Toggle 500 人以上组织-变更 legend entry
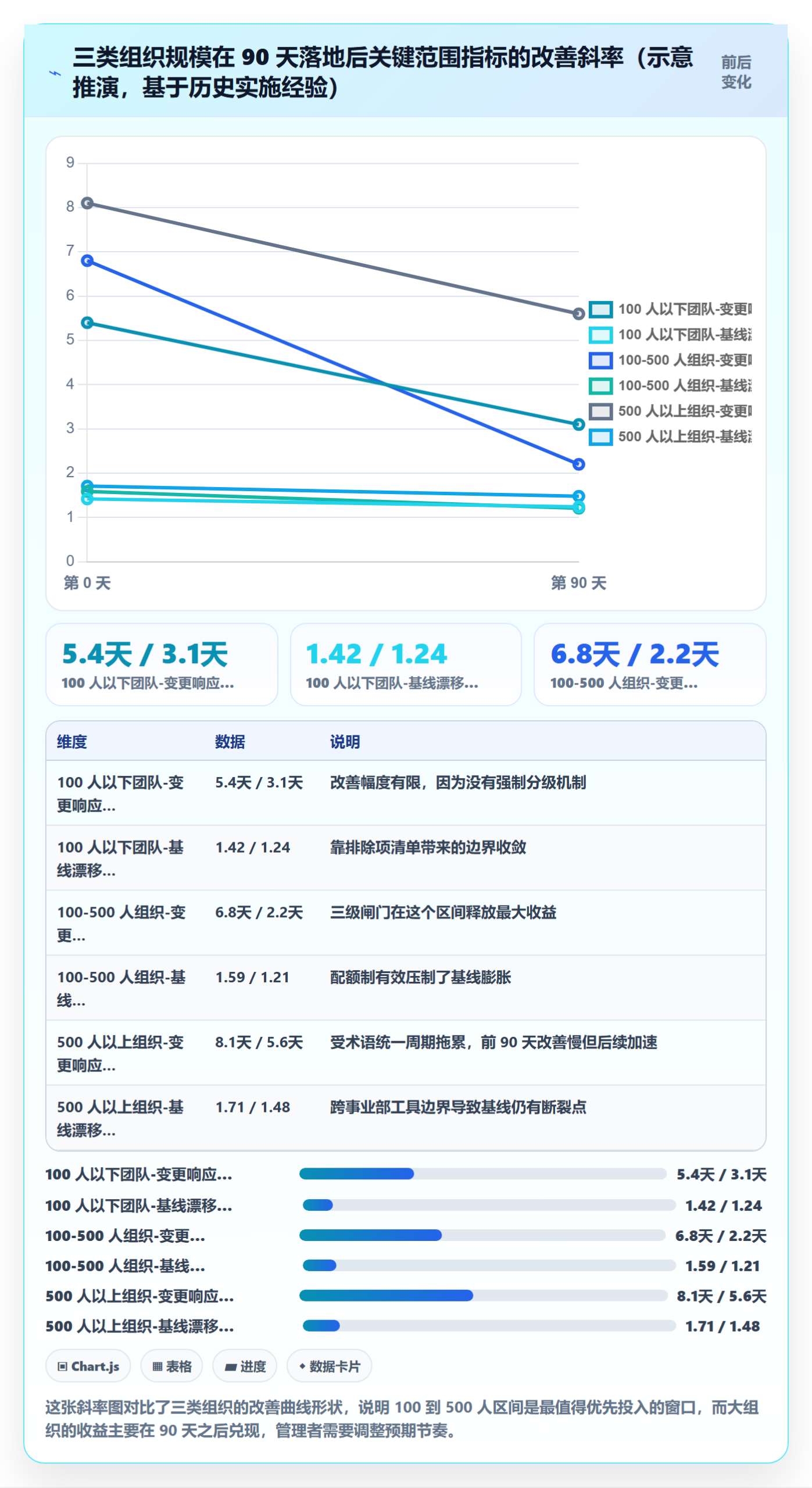The width and height of the screenshot is (812, 1488). coord(670,412)
